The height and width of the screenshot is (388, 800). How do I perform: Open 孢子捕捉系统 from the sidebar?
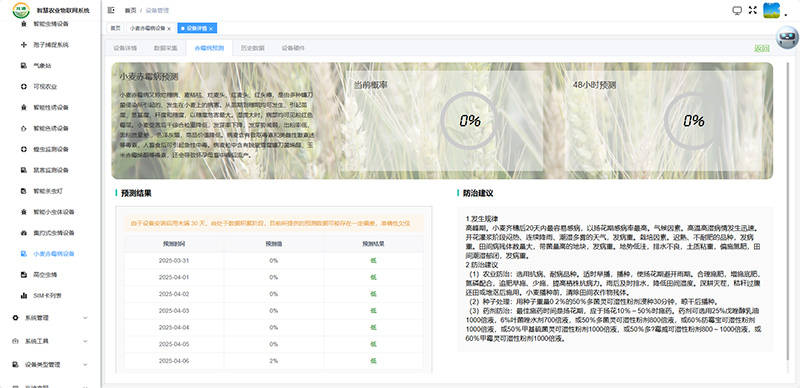point(51,45)
